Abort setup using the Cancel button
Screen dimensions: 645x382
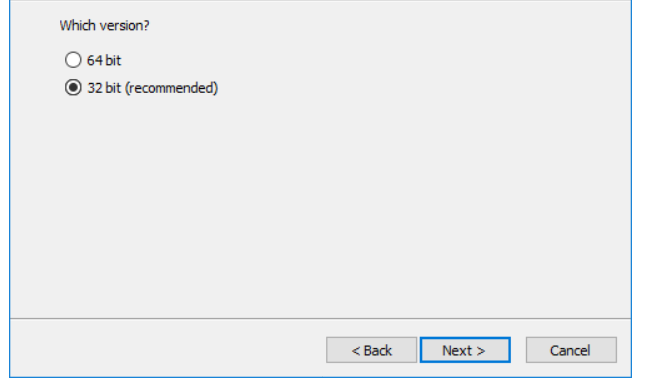click(571, 350)
